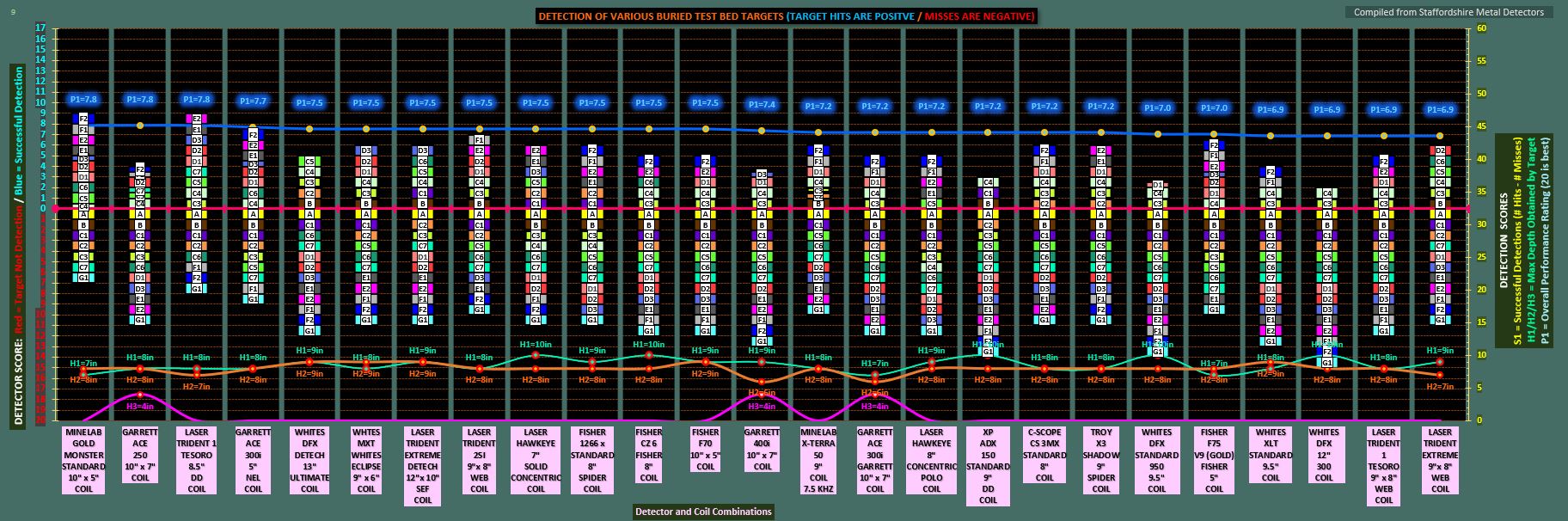Select XP ADX 150 Standard 9" DD label

click(x=989, y=466)
